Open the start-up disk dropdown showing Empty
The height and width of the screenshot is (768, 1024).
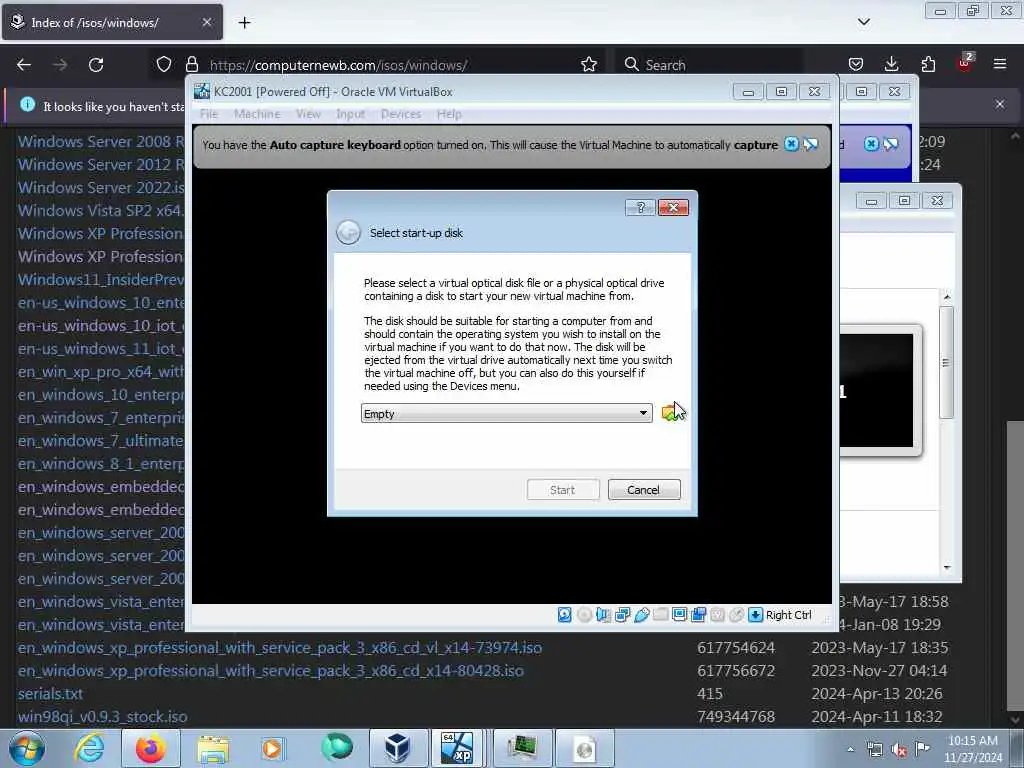coord(506,413)
